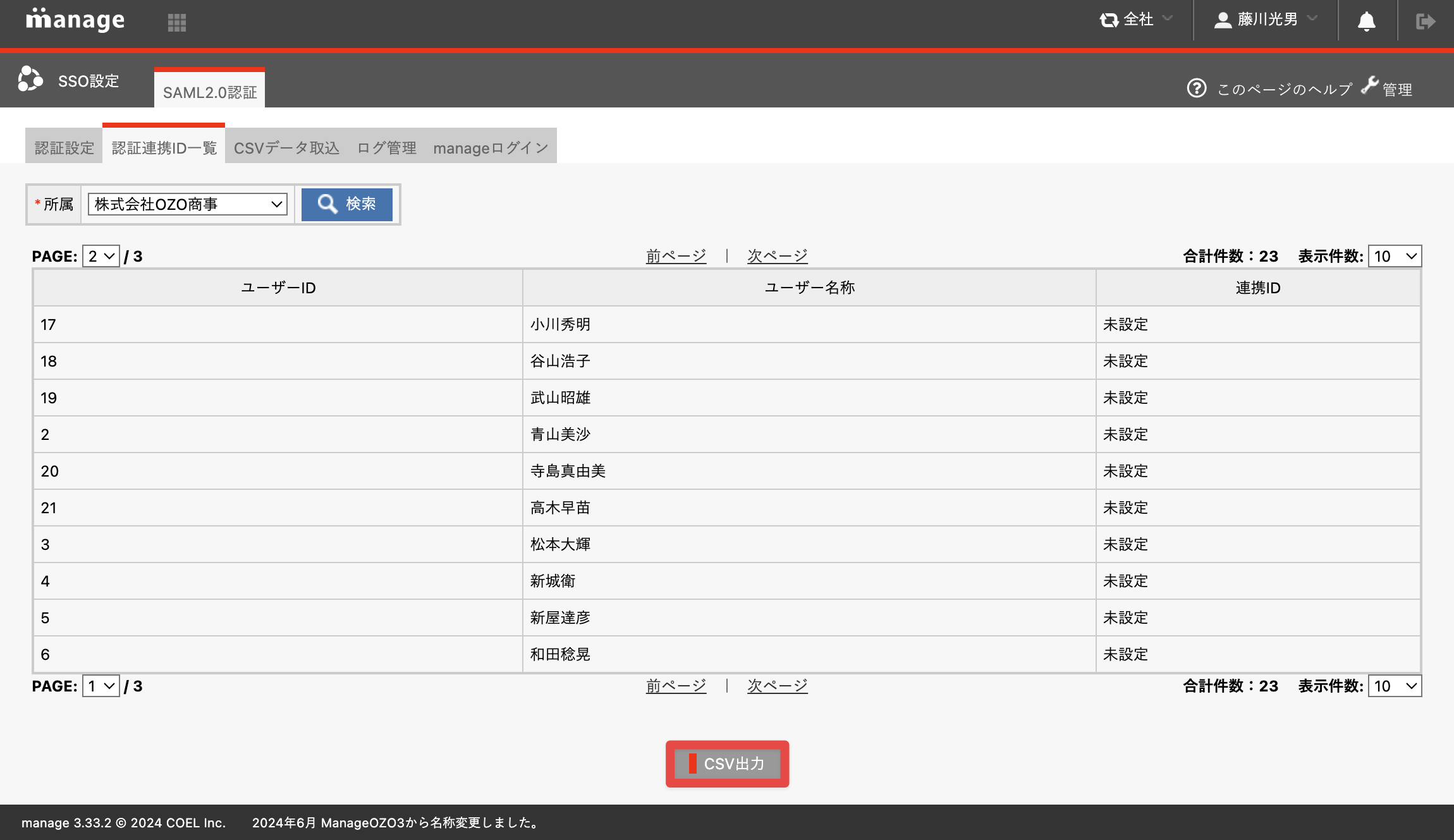
Task: Click the 管理 link text
Action: 1397,90
